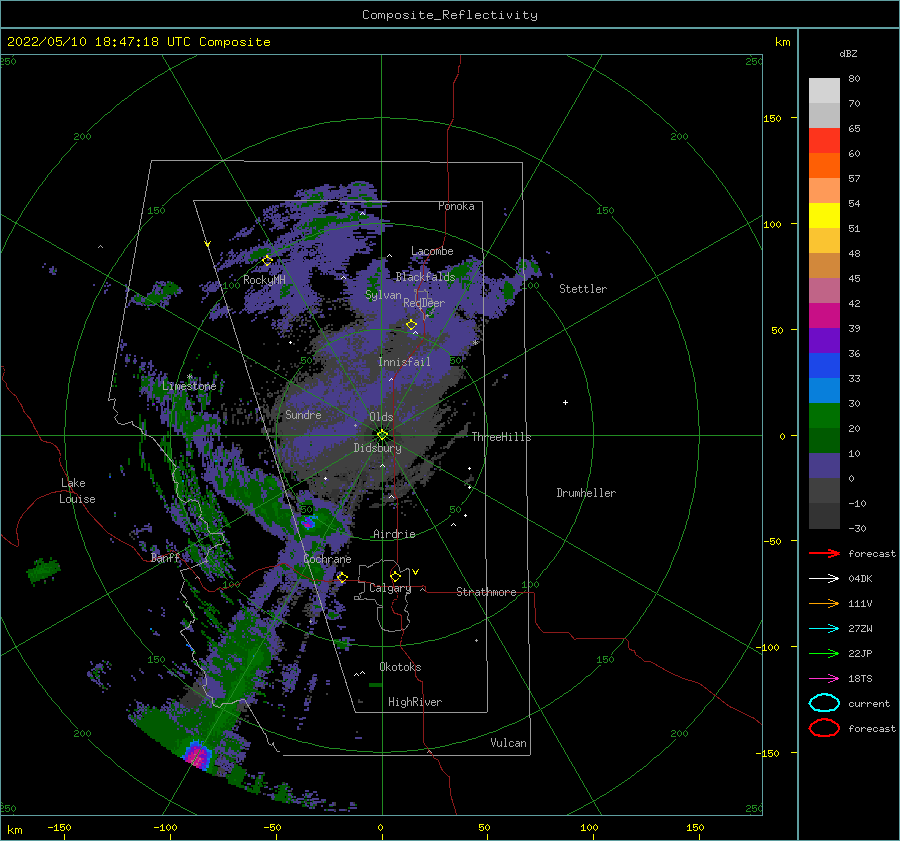
Task: Click the 70 dBZ light gray swatch
Action: (824, 91)
